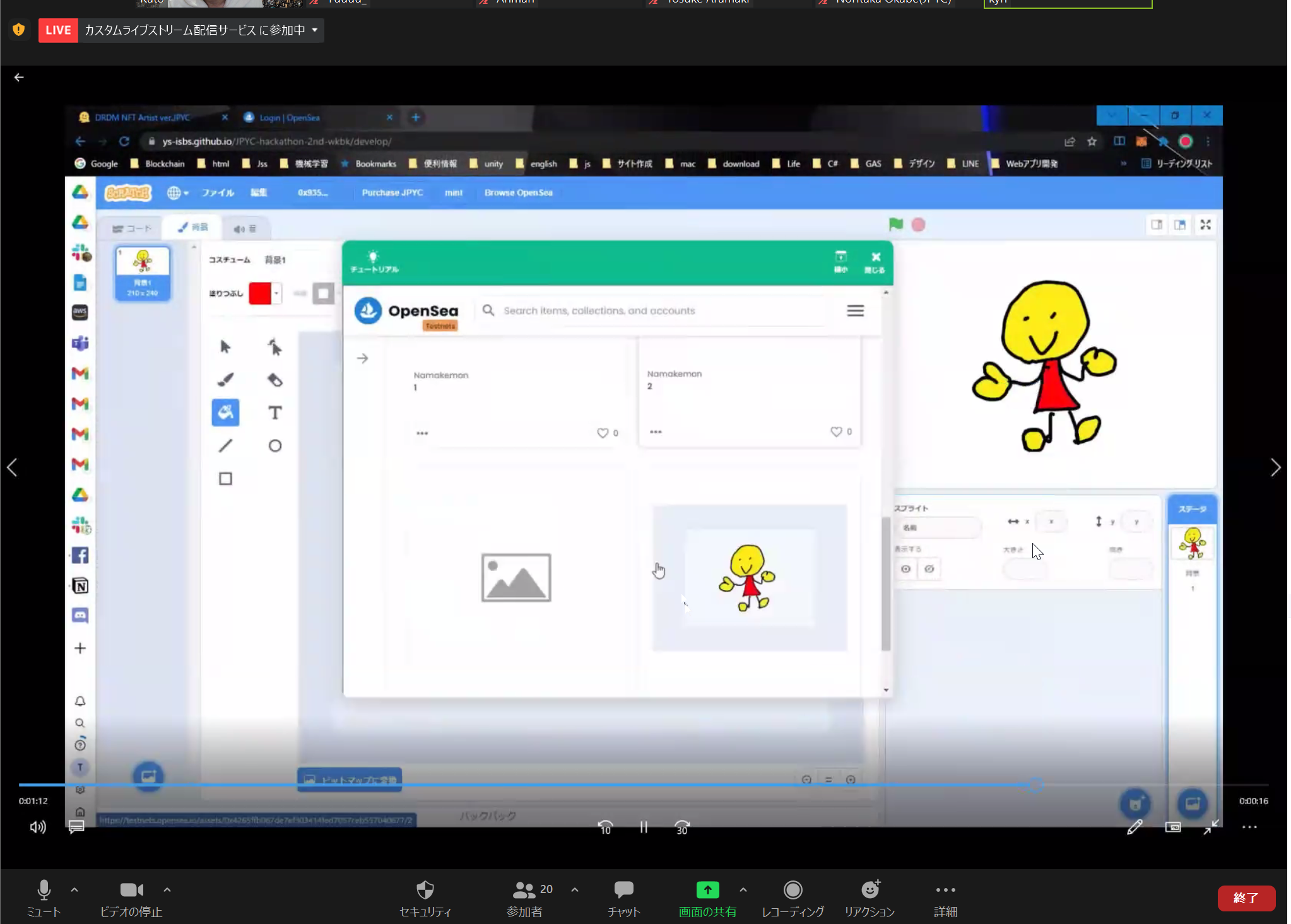The height and width of the screenshot is (924, 1291).
Task: Click the red End meeting button
Action: (1246, 898)
